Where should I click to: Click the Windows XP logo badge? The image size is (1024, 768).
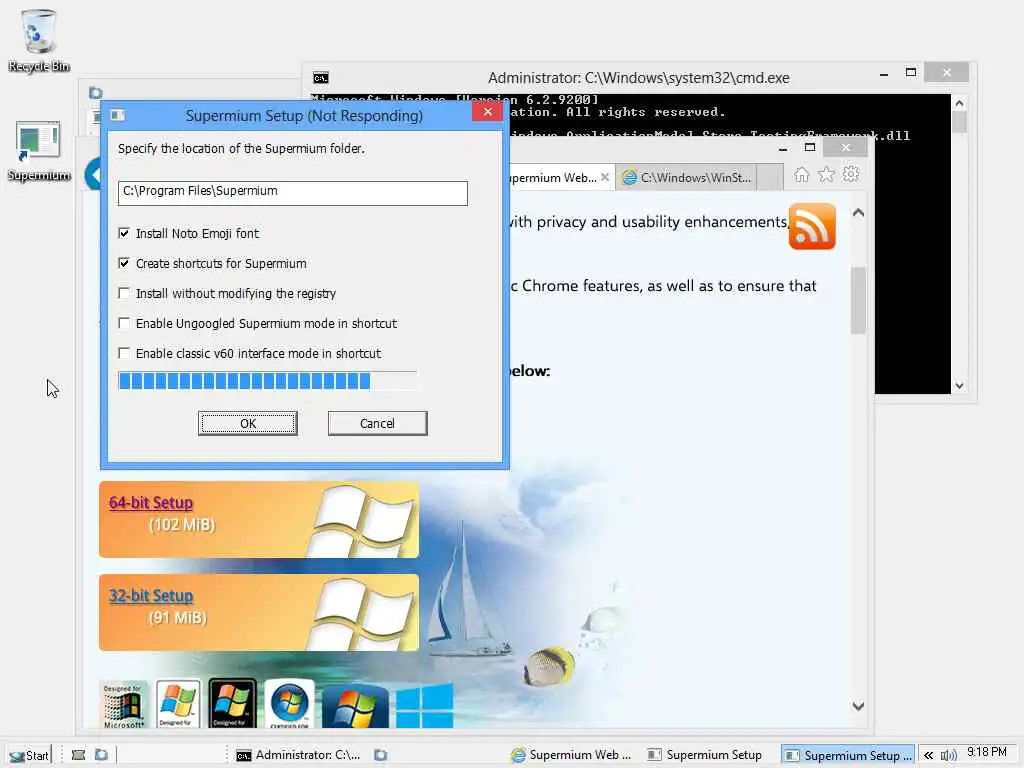tap(178, 703)
